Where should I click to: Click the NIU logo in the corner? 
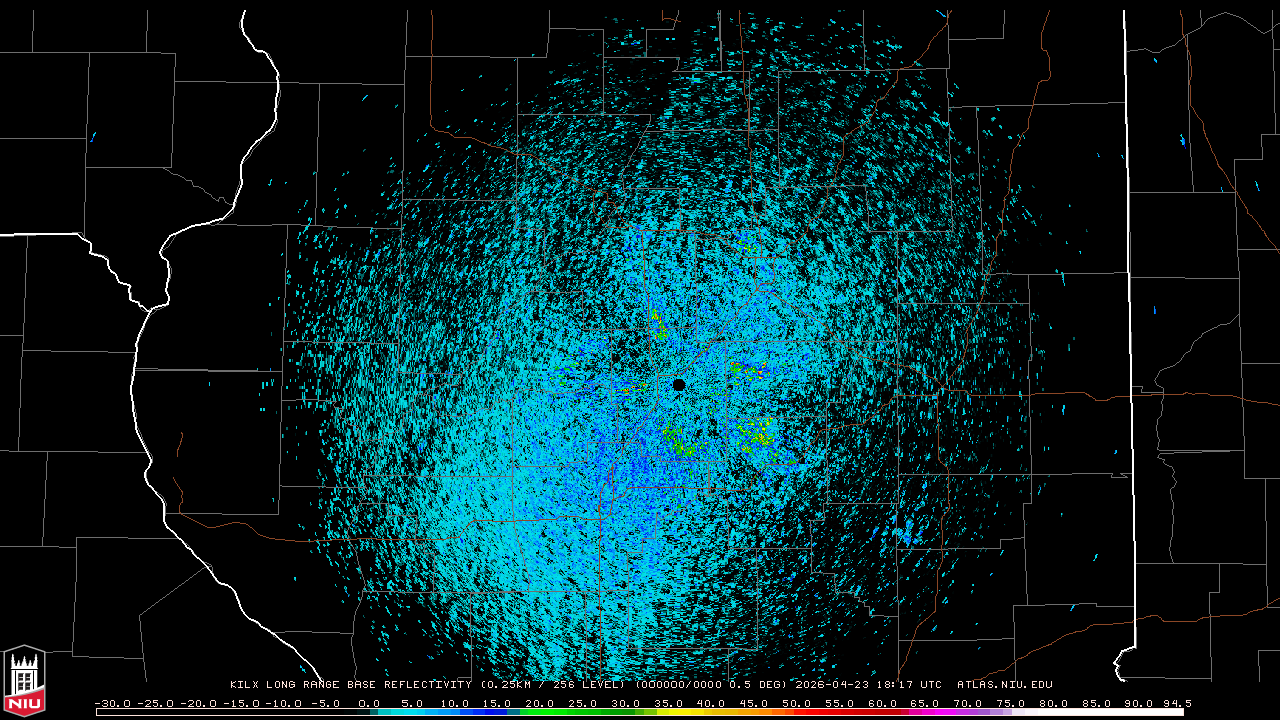tap(24, 681)
